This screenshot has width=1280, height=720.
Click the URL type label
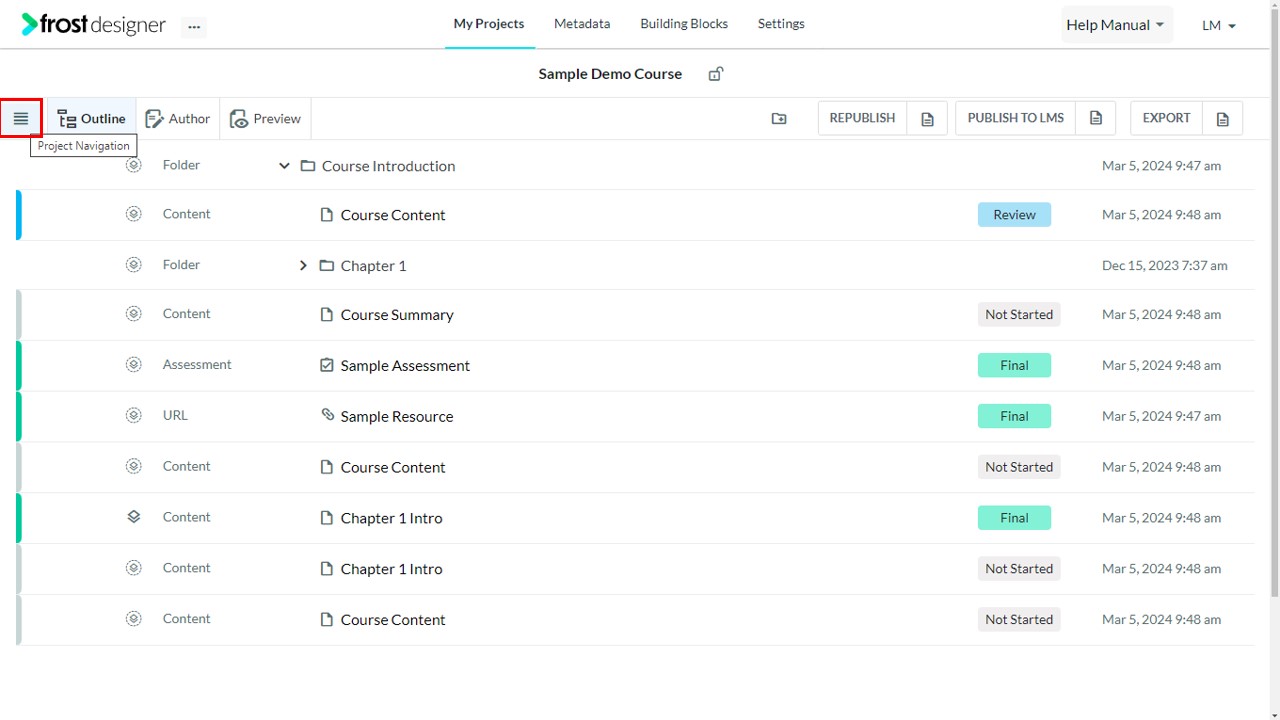tap(175, 415)
